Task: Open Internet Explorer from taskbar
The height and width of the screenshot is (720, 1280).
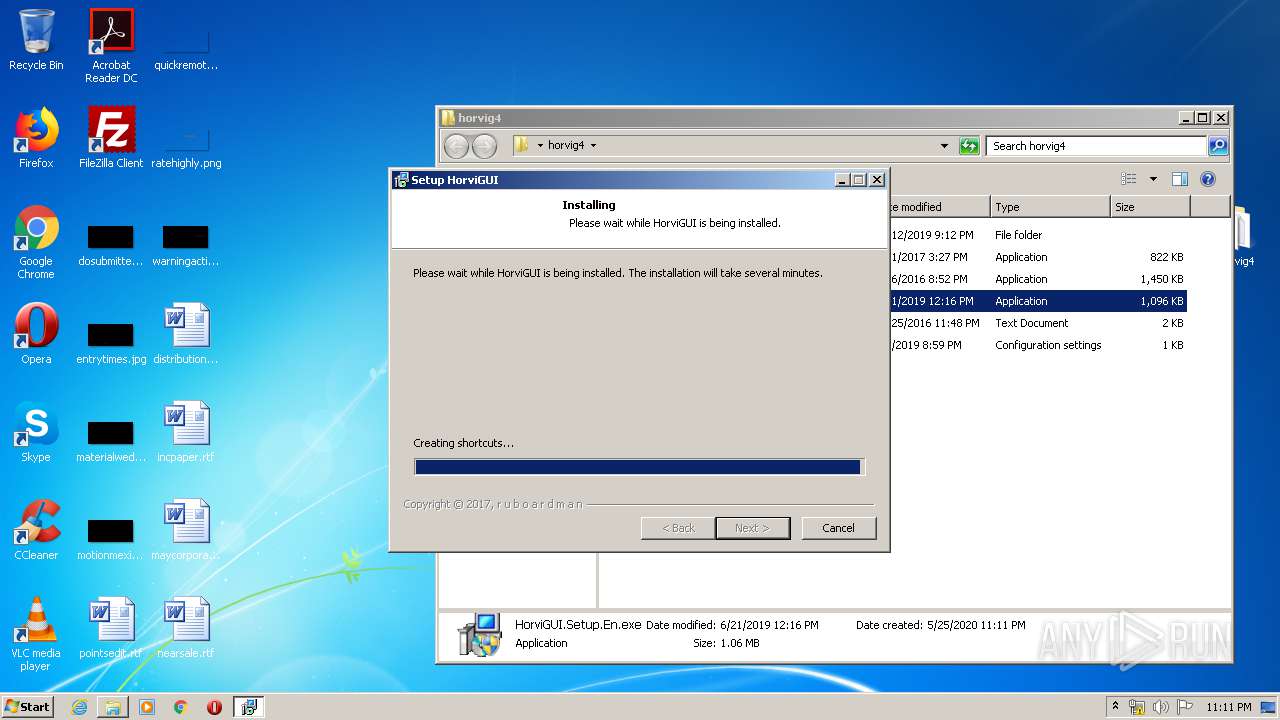Action: click(x=79, y=707)
